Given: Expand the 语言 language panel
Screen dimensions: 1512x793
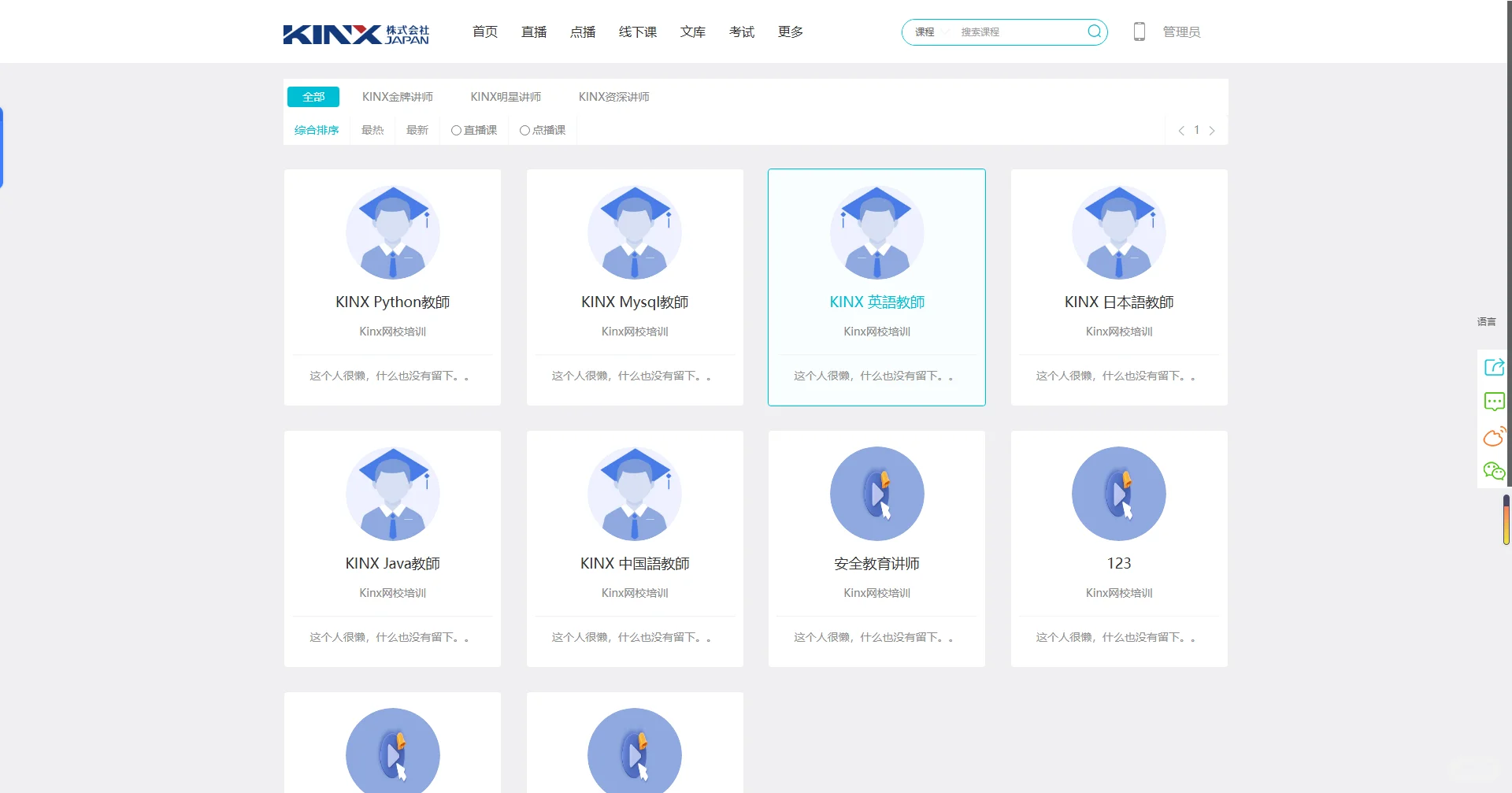Looking at the screenshot, I should 1487,321.
